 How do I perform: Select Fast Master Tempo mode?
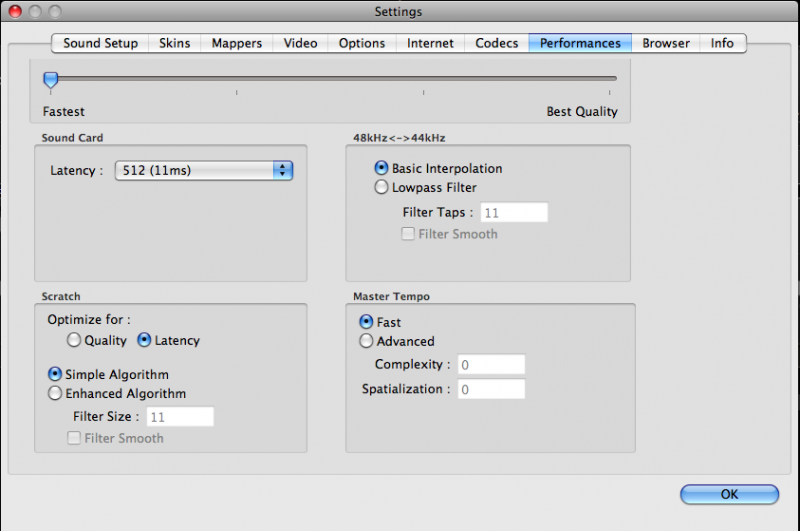(x=366, y=322)
